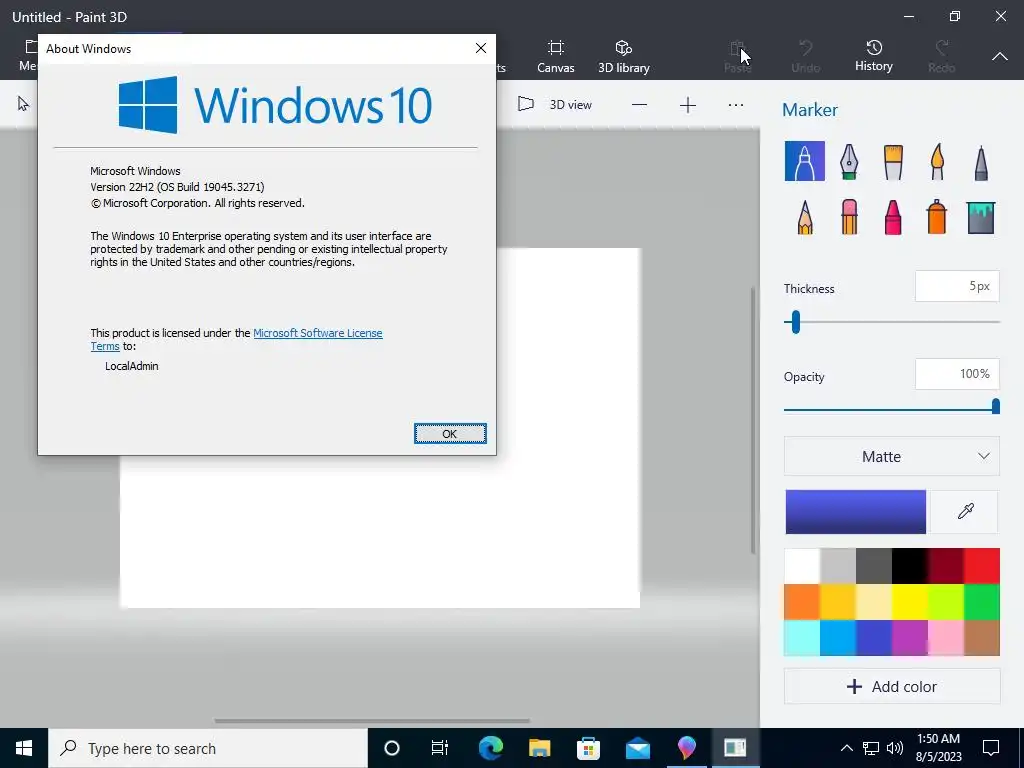Open Task View on the taskbar
This screenshot has height=768, width=1024.
pyautogui.click(x=440, y=748)
